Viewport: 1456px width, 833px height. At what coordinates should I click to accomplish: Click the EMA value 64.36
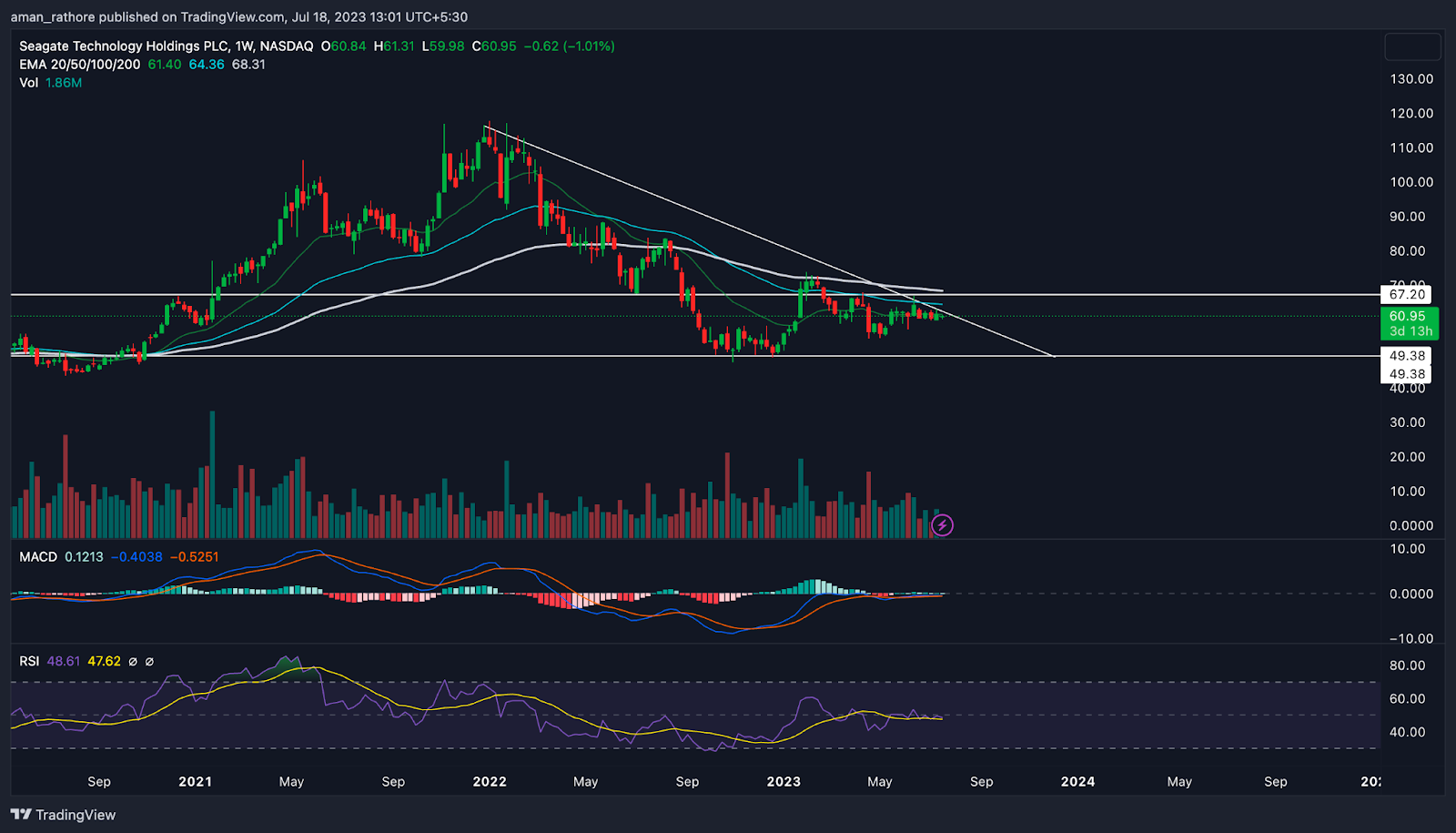pos(207,65)
